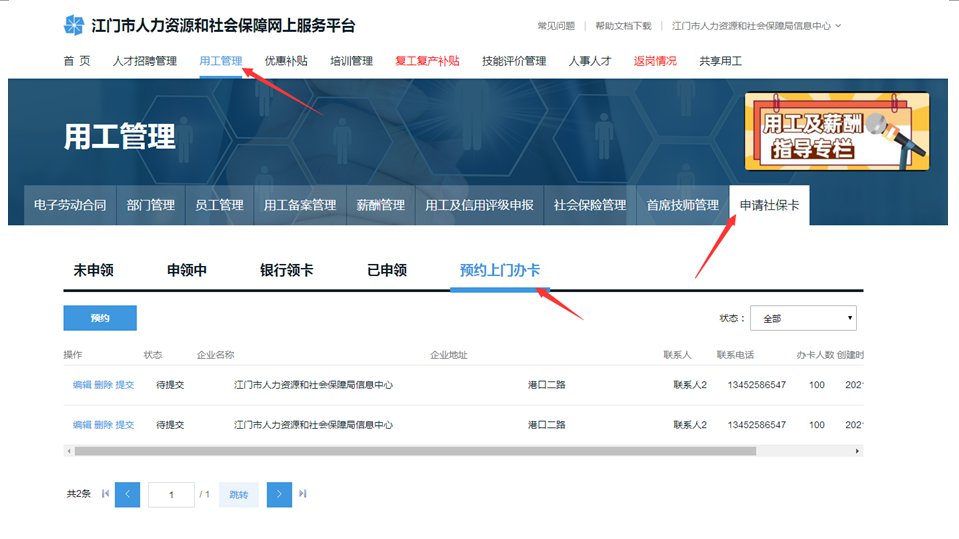Image resolution: width=959 pixels, height=539 pixels.
Task: Click the page number input field
Action: tap(171, 494)
